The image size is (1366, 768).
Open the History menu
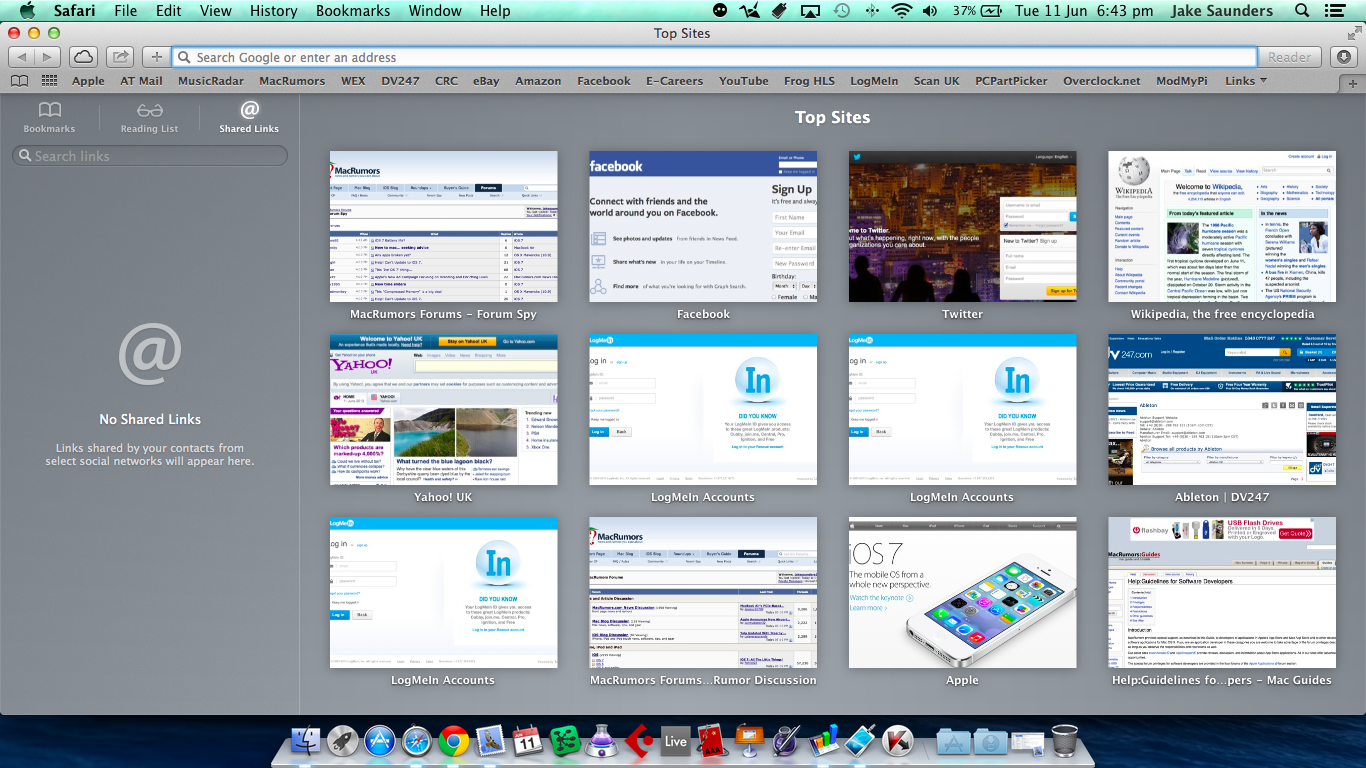click(273, 11)
